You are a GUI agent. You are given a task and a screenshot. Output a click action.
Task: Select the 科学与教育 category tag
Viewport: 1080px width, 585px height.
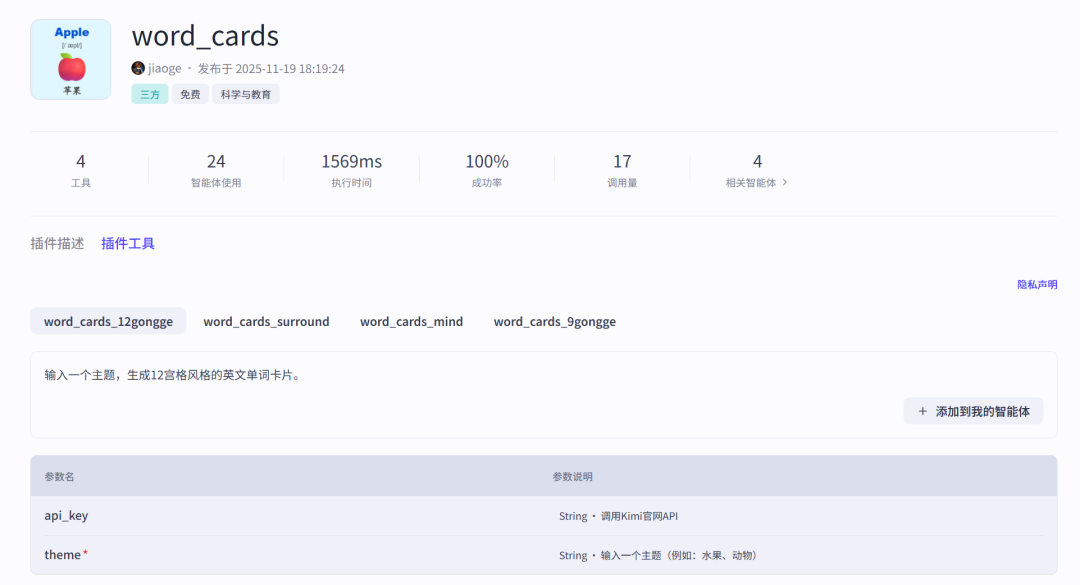tap(246, 95)
